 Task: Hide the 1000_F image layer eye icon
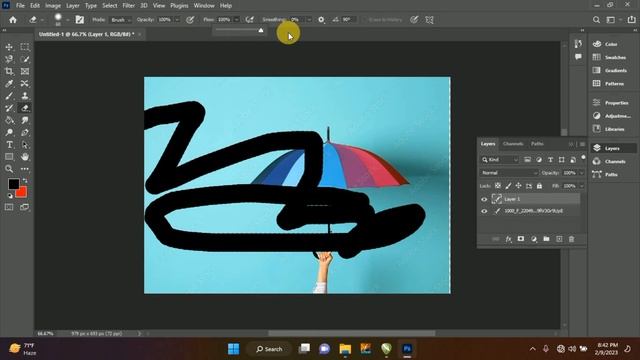[x=484, y=211]
